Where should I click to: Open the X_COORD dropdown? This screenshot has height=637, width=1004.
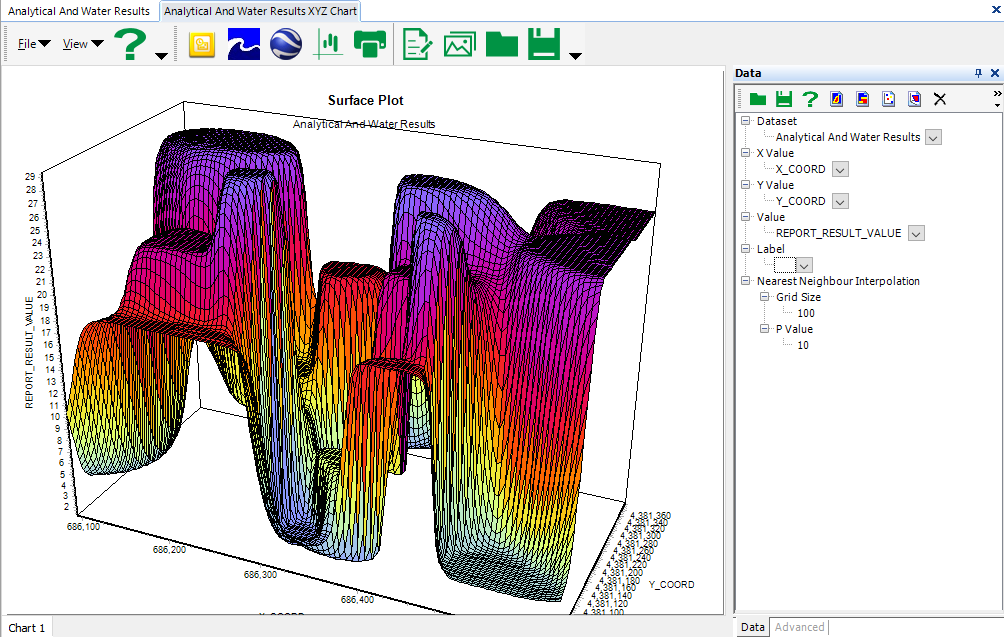click(840, 169)
